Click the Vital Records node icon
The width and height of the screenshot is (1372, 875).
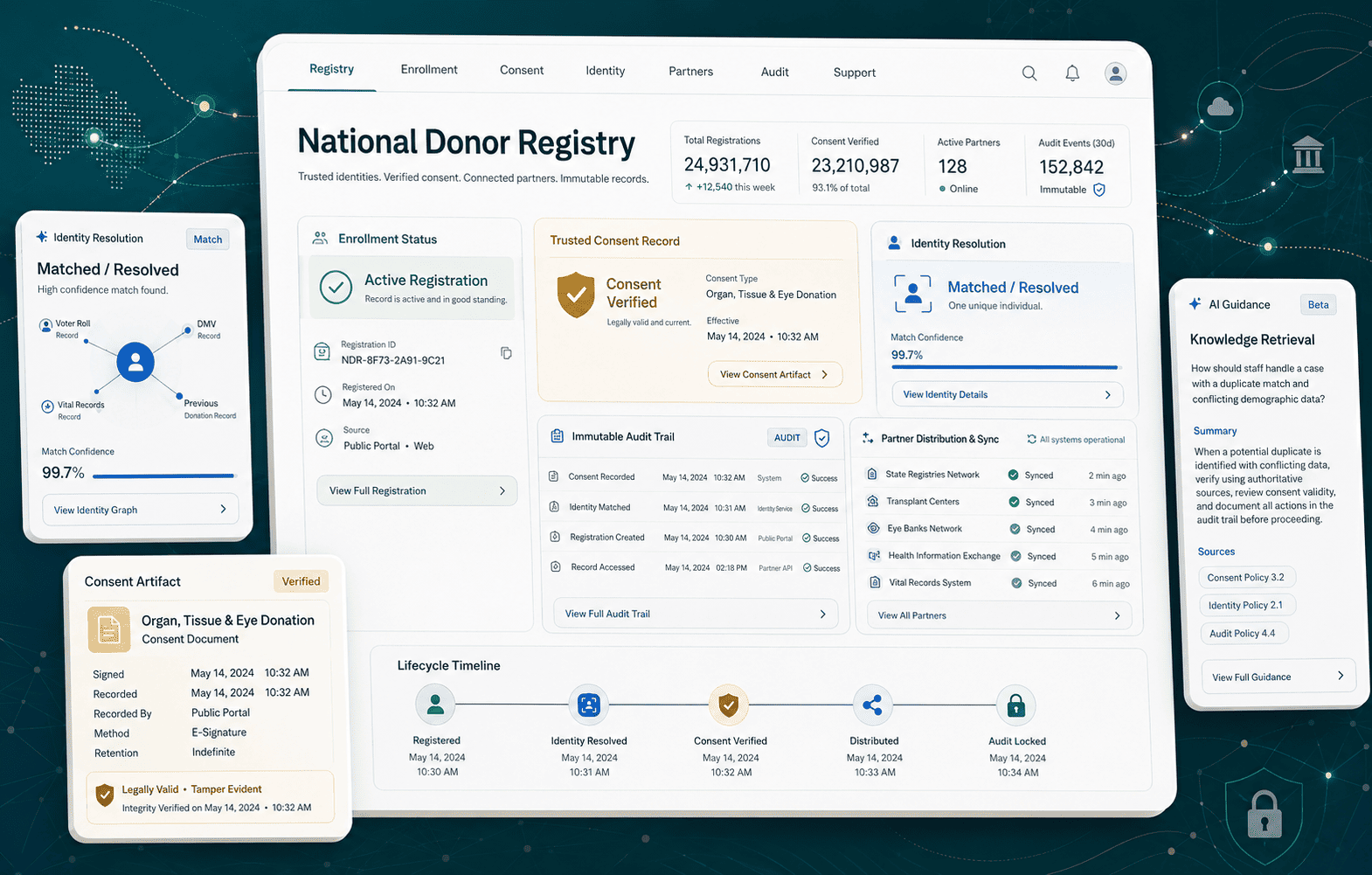47,406
